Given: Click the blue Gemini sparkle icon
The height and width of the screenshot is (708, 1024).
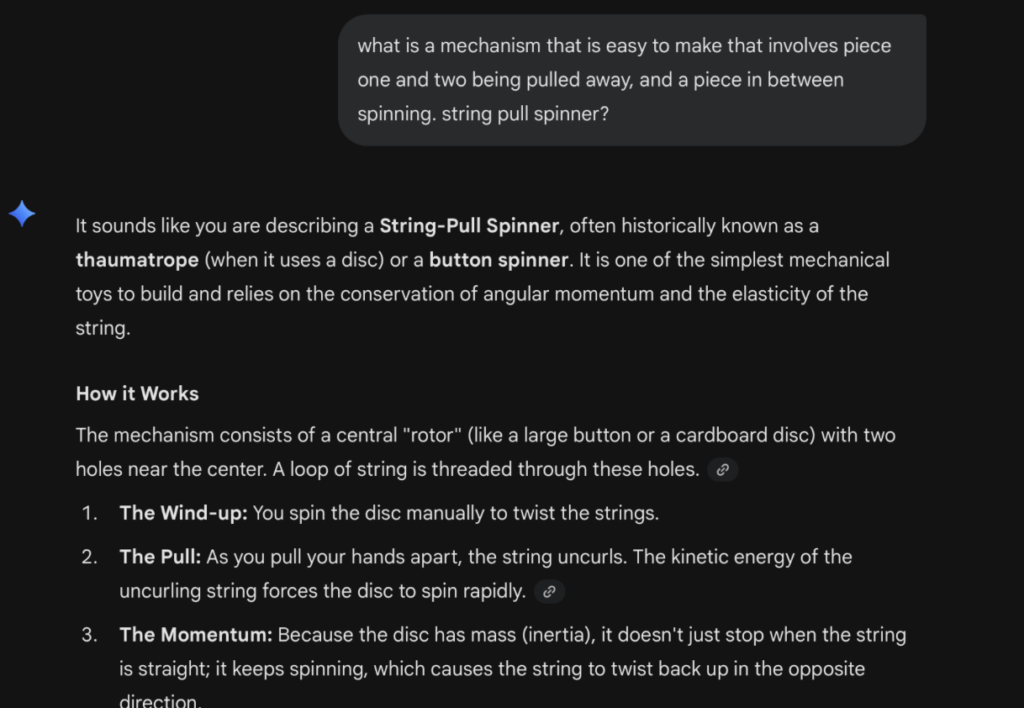Looking at the screenshot, I should [x=22, y=214].
